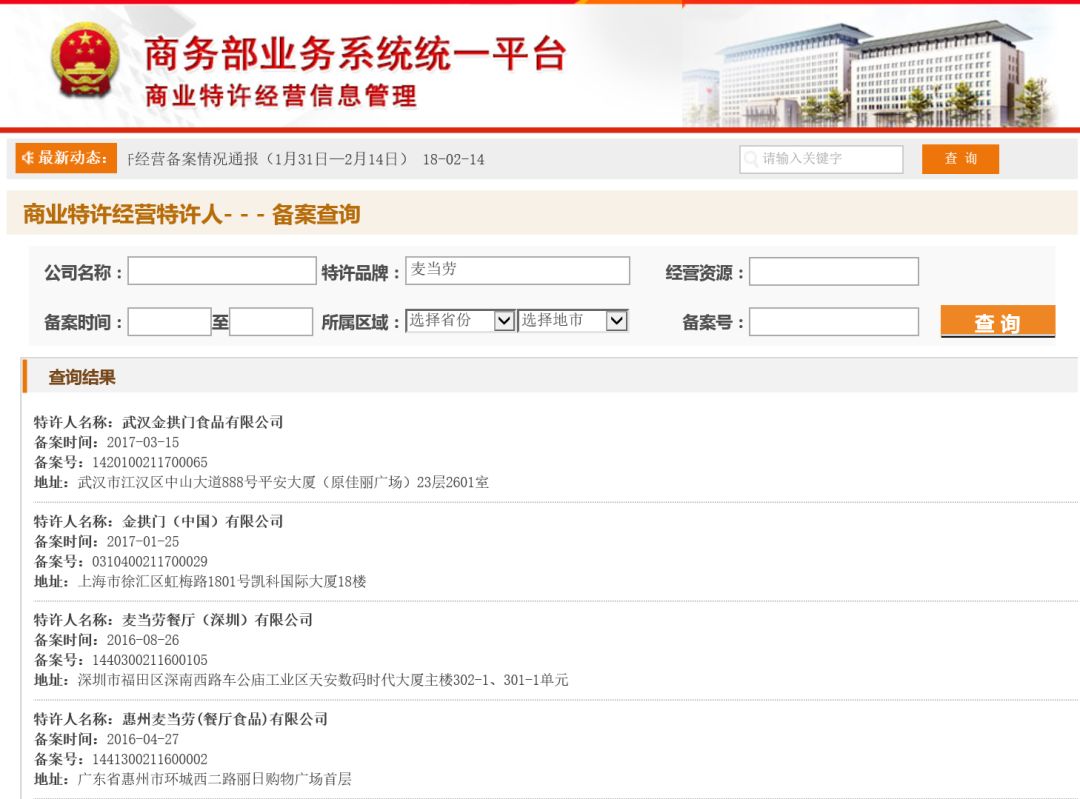Click the speaker icon beside 最新动态

28,158
